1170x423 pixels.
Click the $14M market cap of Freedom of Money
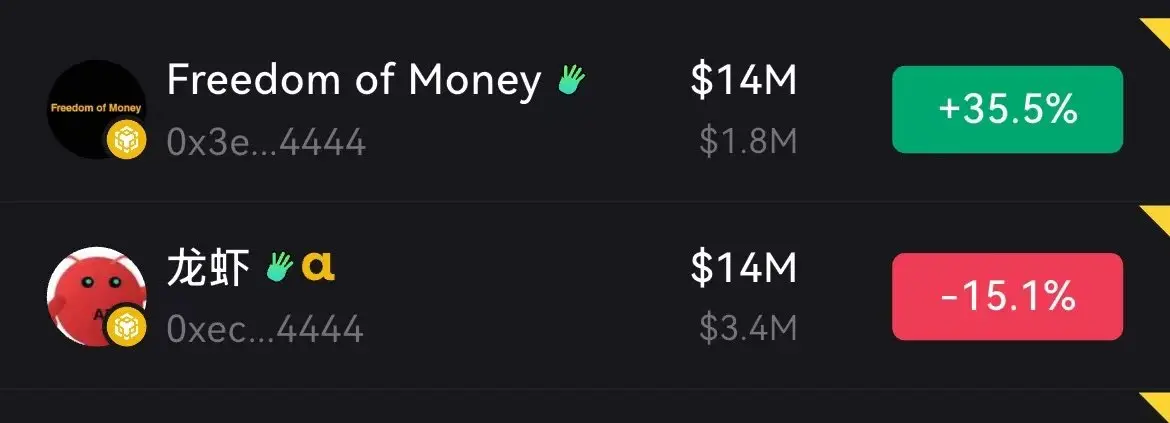[744, 81]
